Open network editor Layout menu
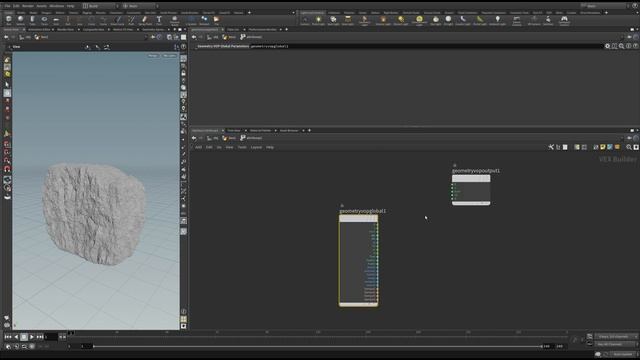 pyautogui.click(x=256, y=147)
